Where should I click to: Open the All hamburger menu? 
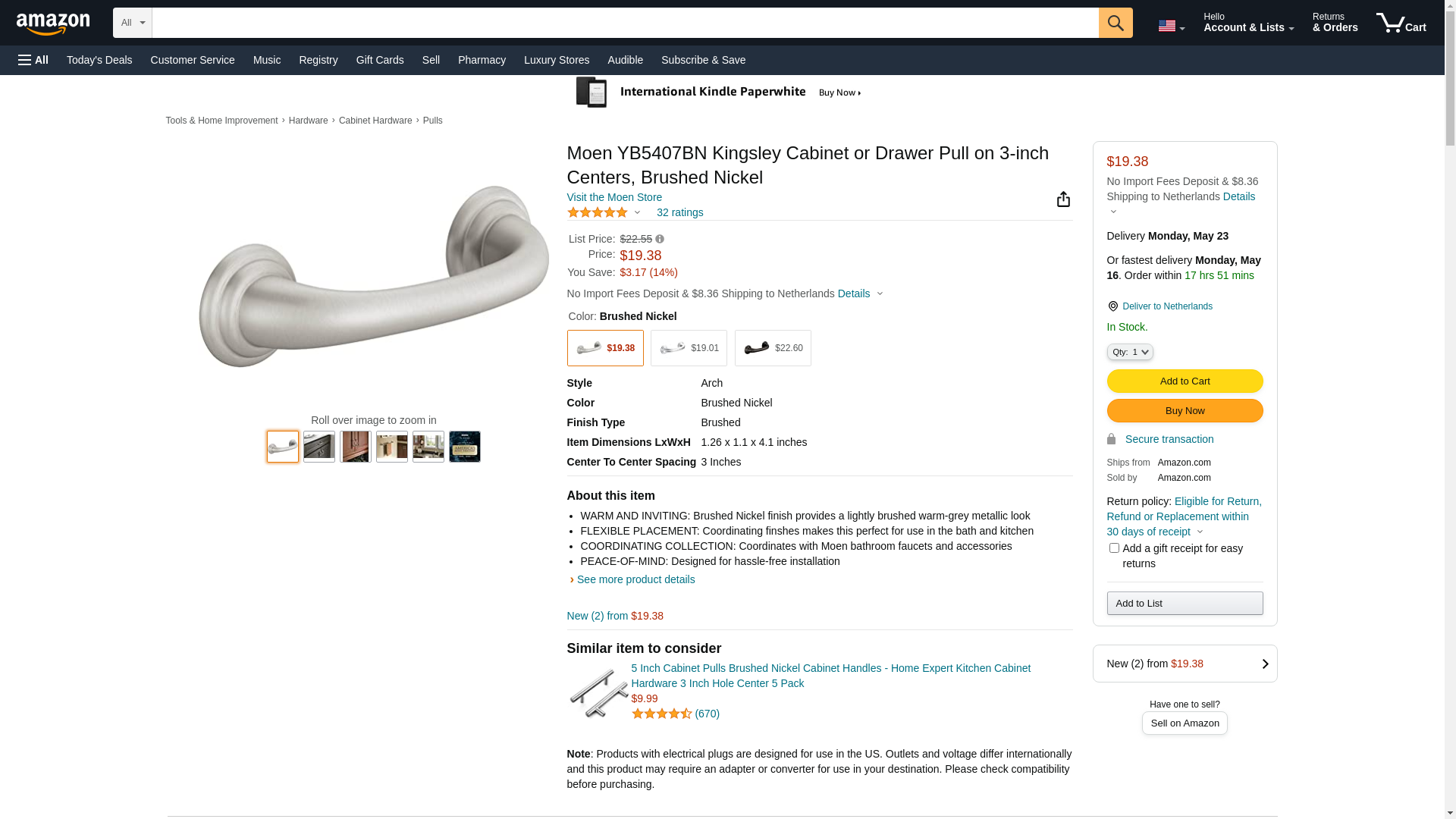click(33, 60)
